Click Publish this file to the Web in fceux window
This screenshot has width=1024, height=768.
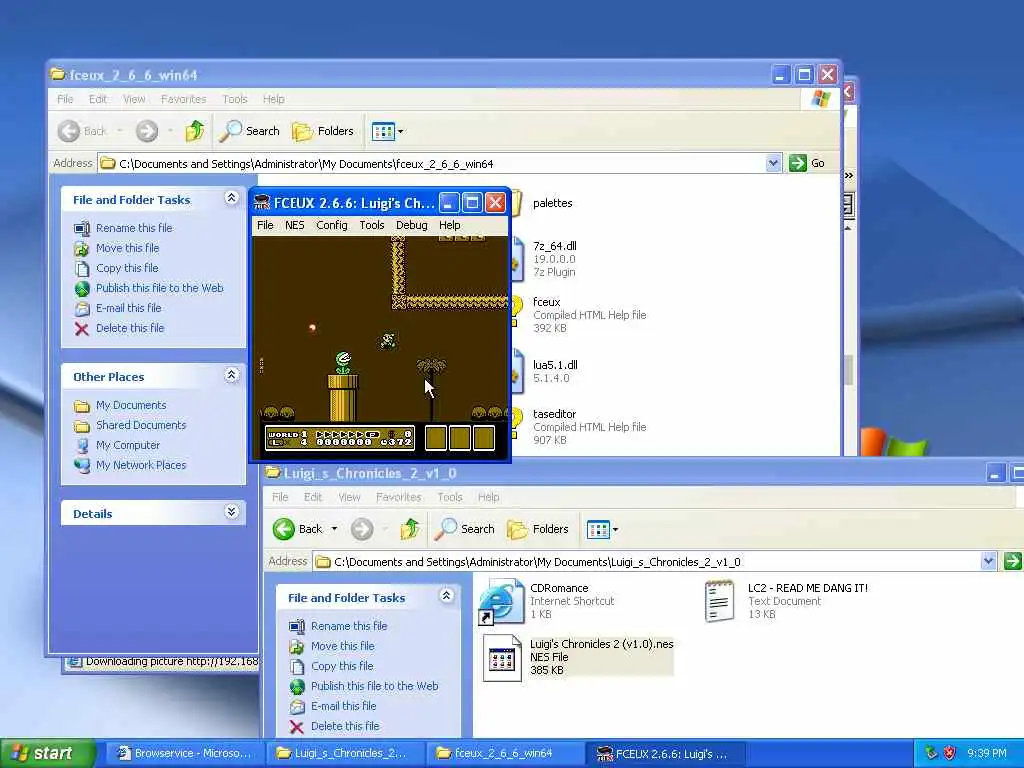159,288
